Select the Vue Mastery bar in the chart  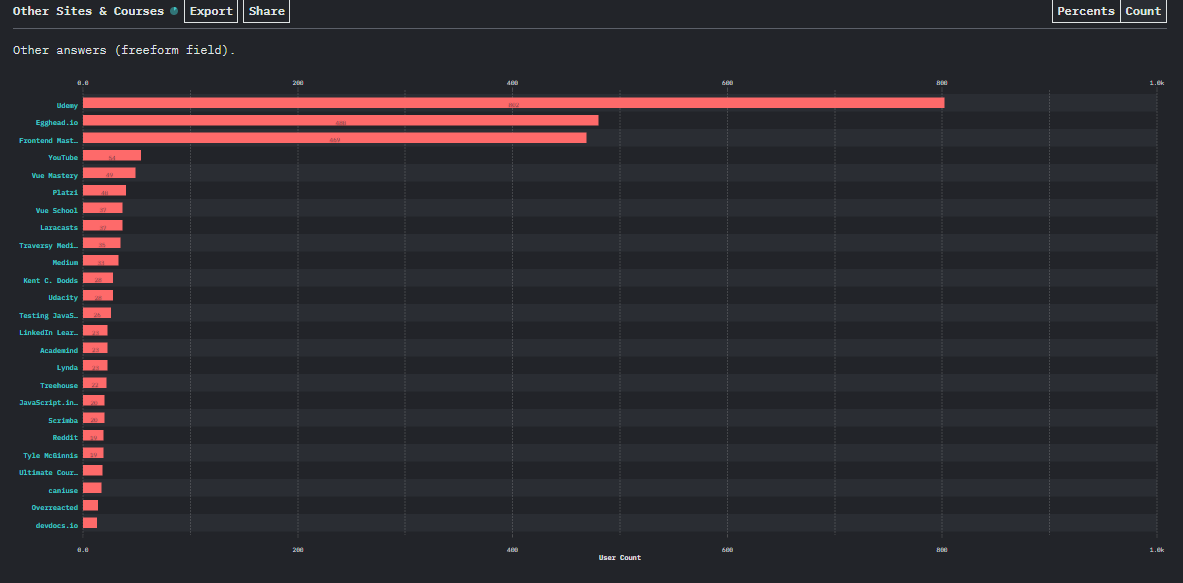click(x=109, y=173)
